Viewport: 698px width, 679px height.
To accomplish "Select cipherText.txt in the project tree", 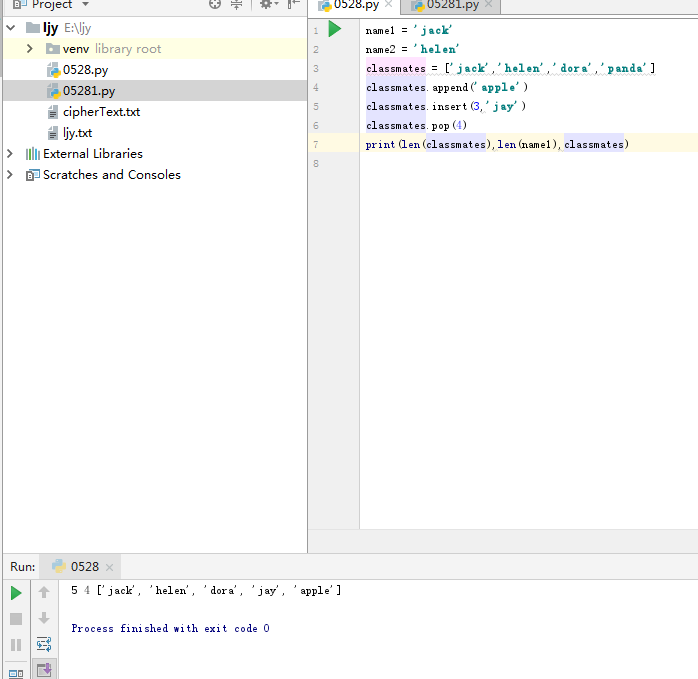I will click(x=101, y=112).
